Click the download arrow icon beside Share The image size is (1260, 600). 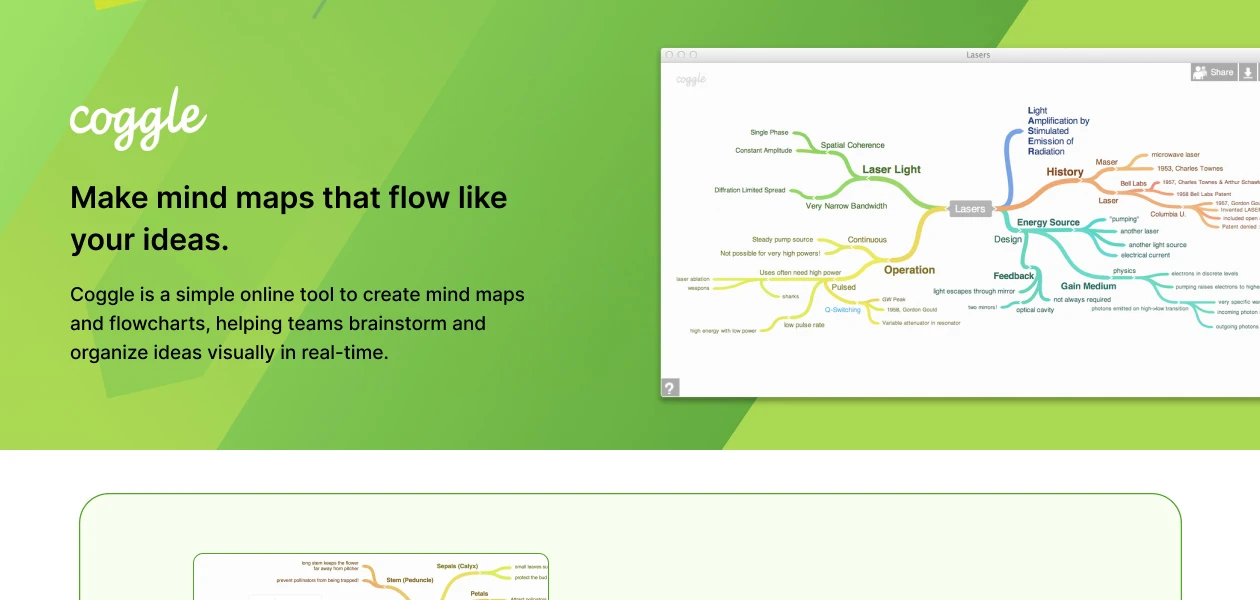1247,72
